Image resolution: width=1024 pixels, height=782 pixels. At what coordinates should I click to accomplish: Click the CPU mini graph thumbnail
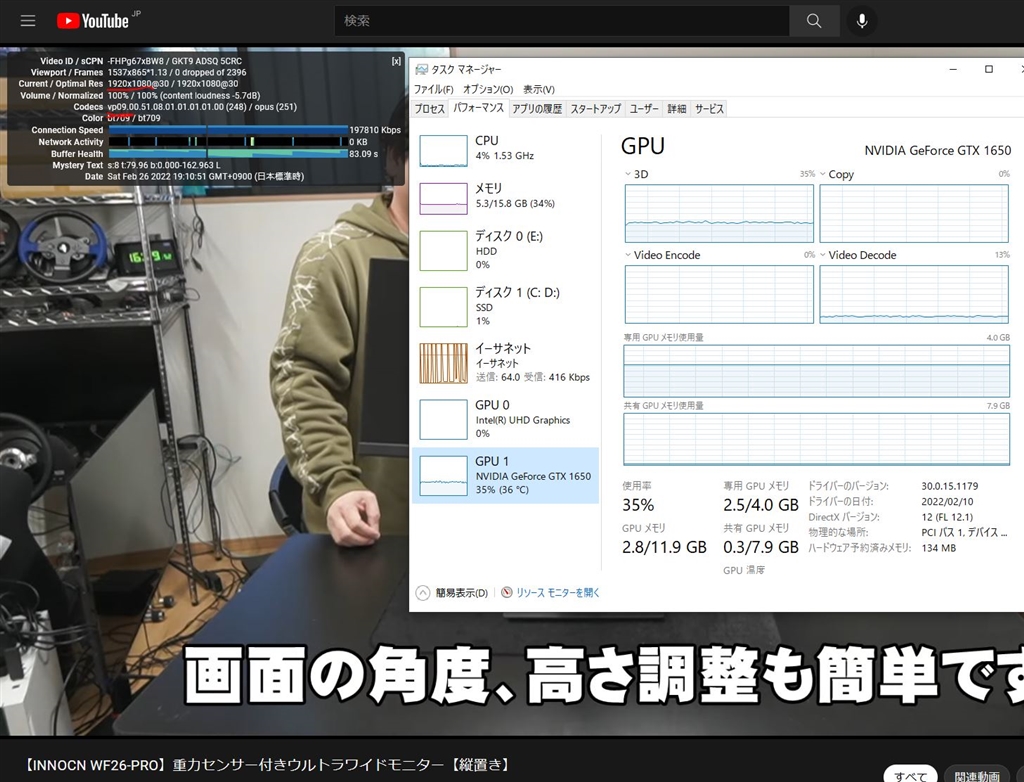pos(443,151)
